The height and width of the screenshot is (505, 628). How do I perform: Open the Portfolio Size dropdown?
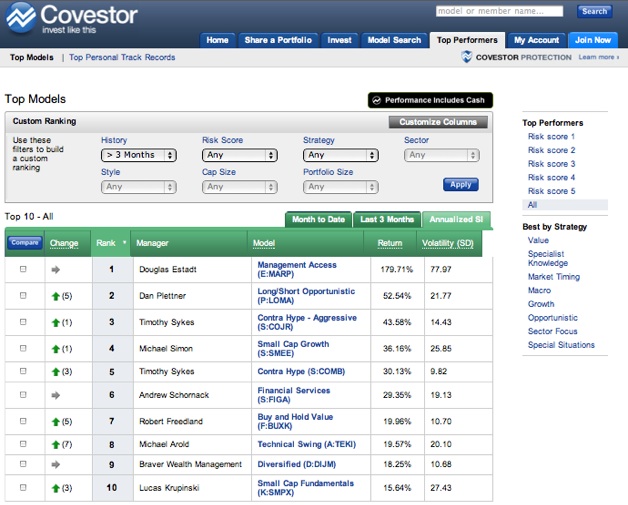(340, 187)
